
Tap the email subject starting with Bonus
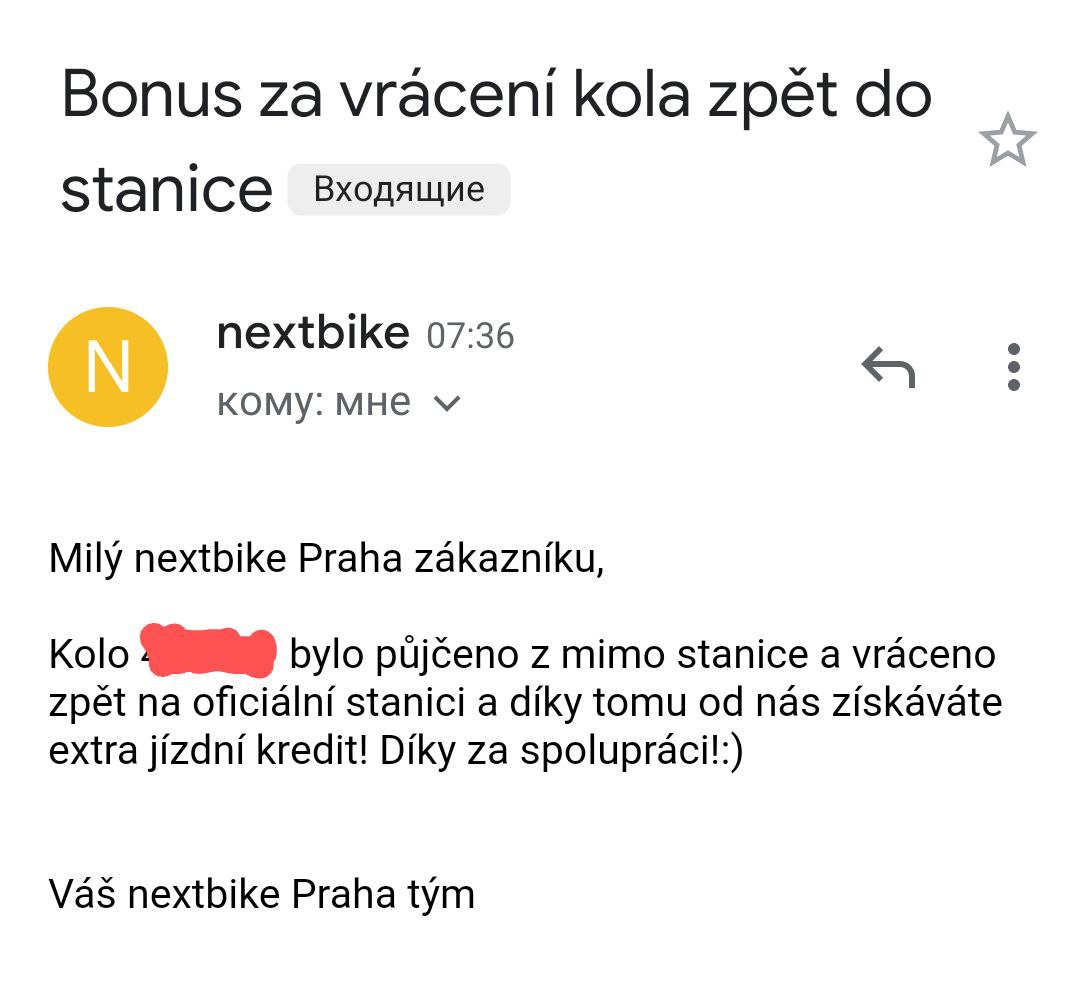coord(496,97)
